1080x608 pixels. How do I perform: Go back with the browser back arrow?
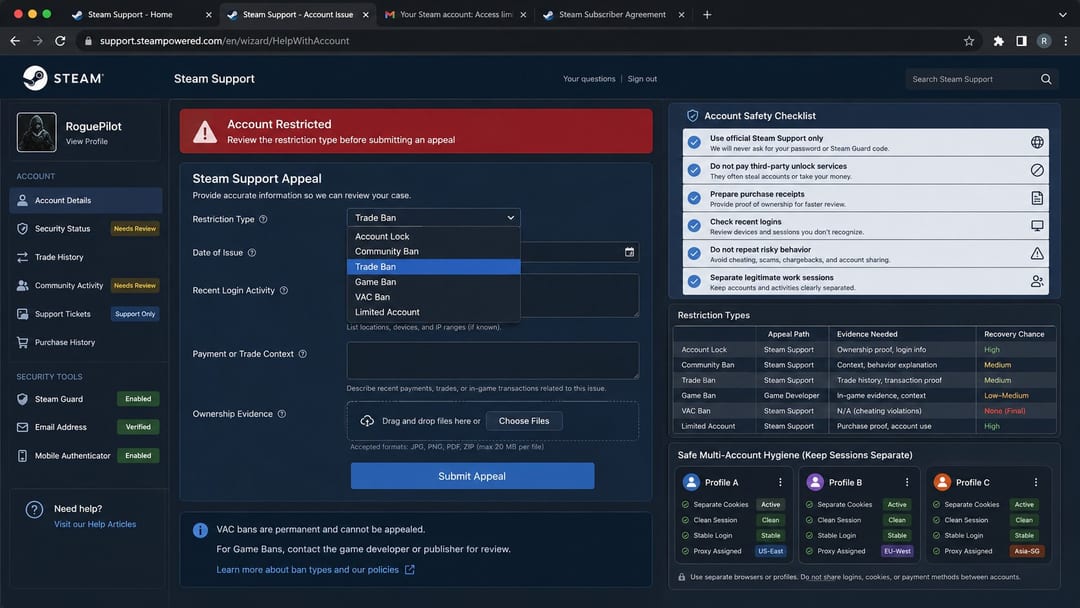coord(15,41)
